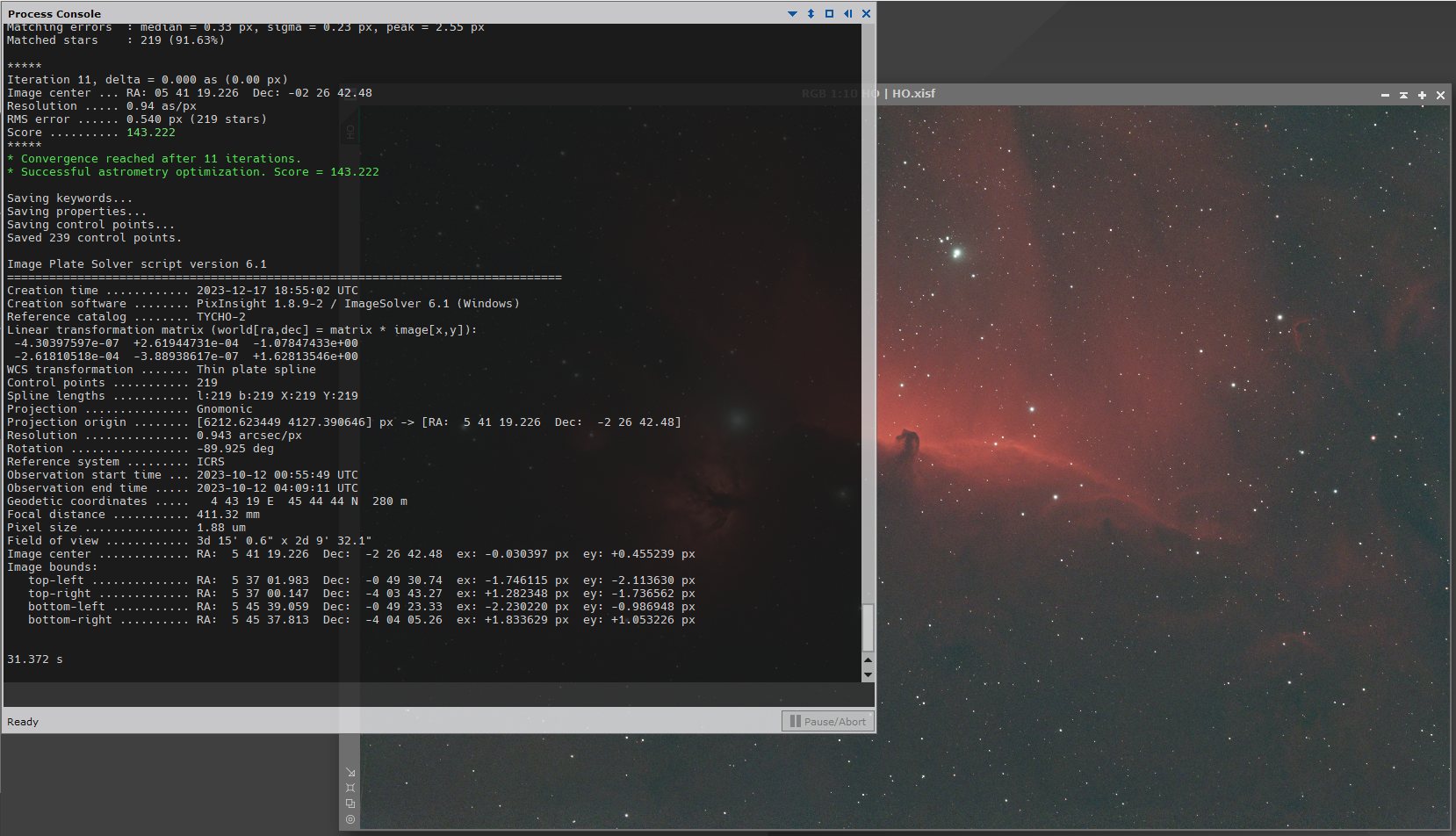Click the Pixel size 1.88 um line
Image resolution: width=1456 pixels, height=836 pixels.
click(x=126, y=528)
